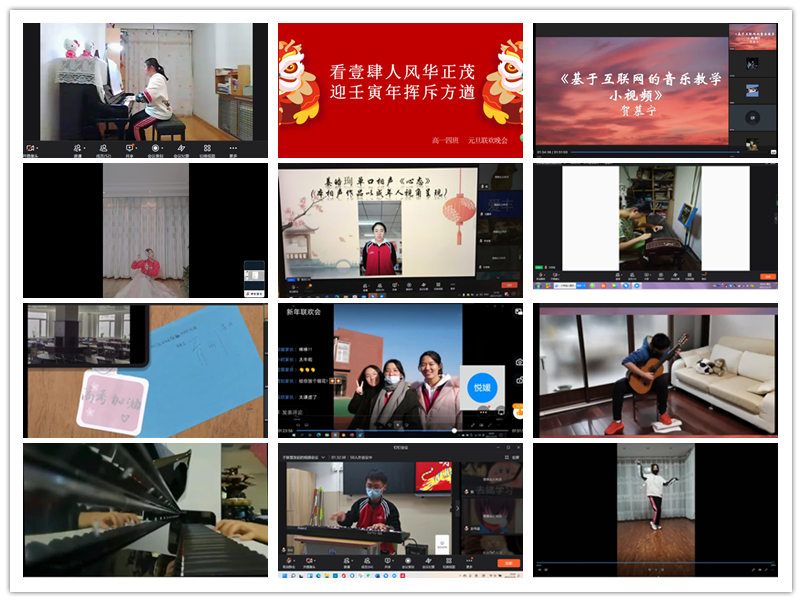Click red End button in keyboard player meeting
Viewport: 802px width, 602px height.
point(508,563)
